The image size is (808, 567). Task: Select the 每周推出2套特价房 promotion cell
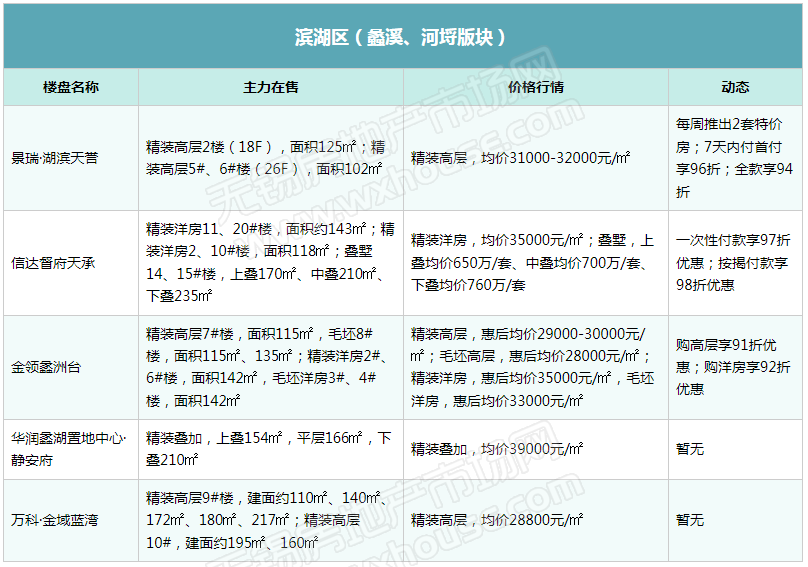pos(735,158)
